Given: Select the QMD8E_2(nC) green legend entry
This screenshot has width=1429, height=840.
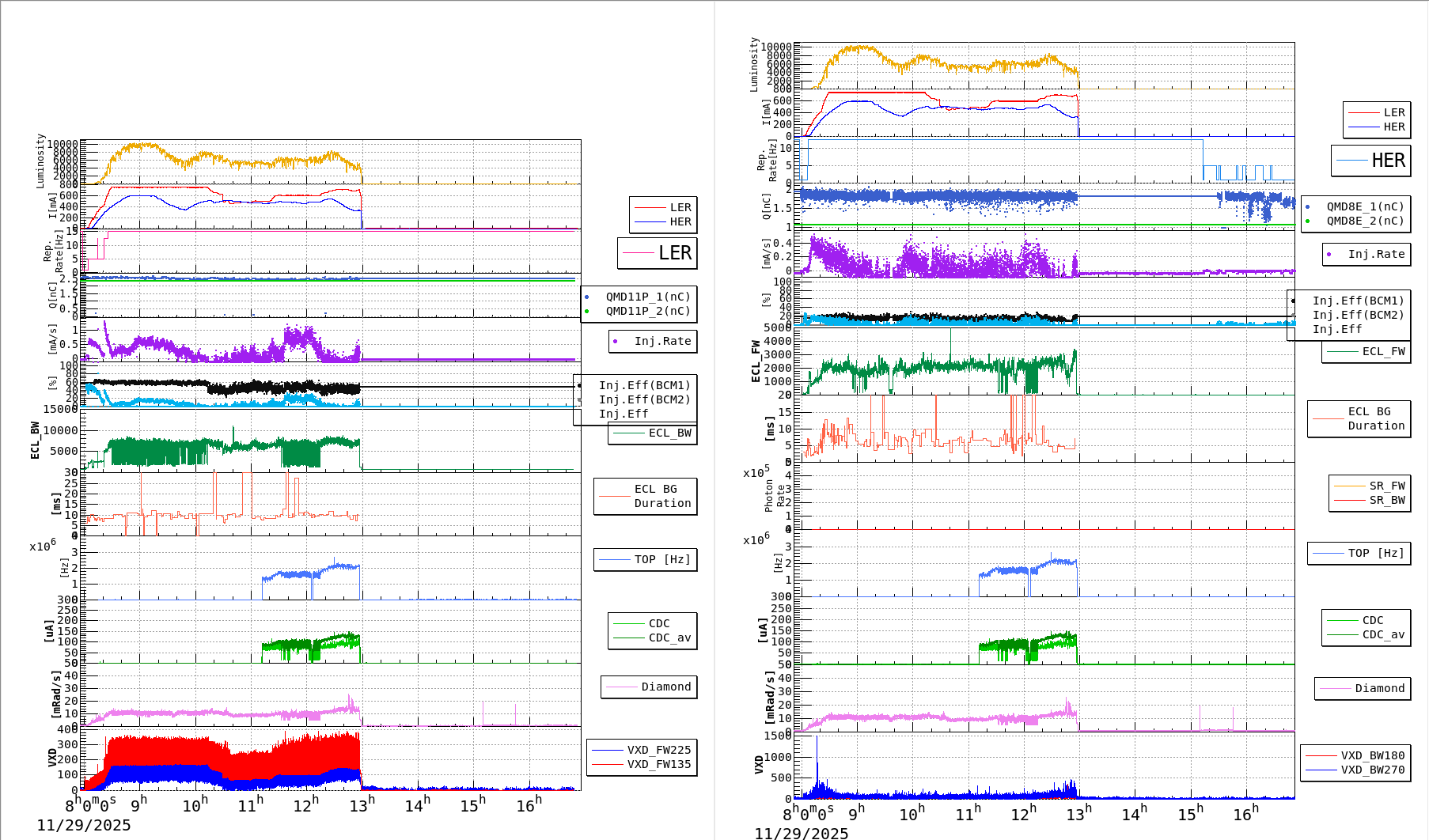Looking at the screenshot, I should pyautogui.click(x=1365, y=221).
